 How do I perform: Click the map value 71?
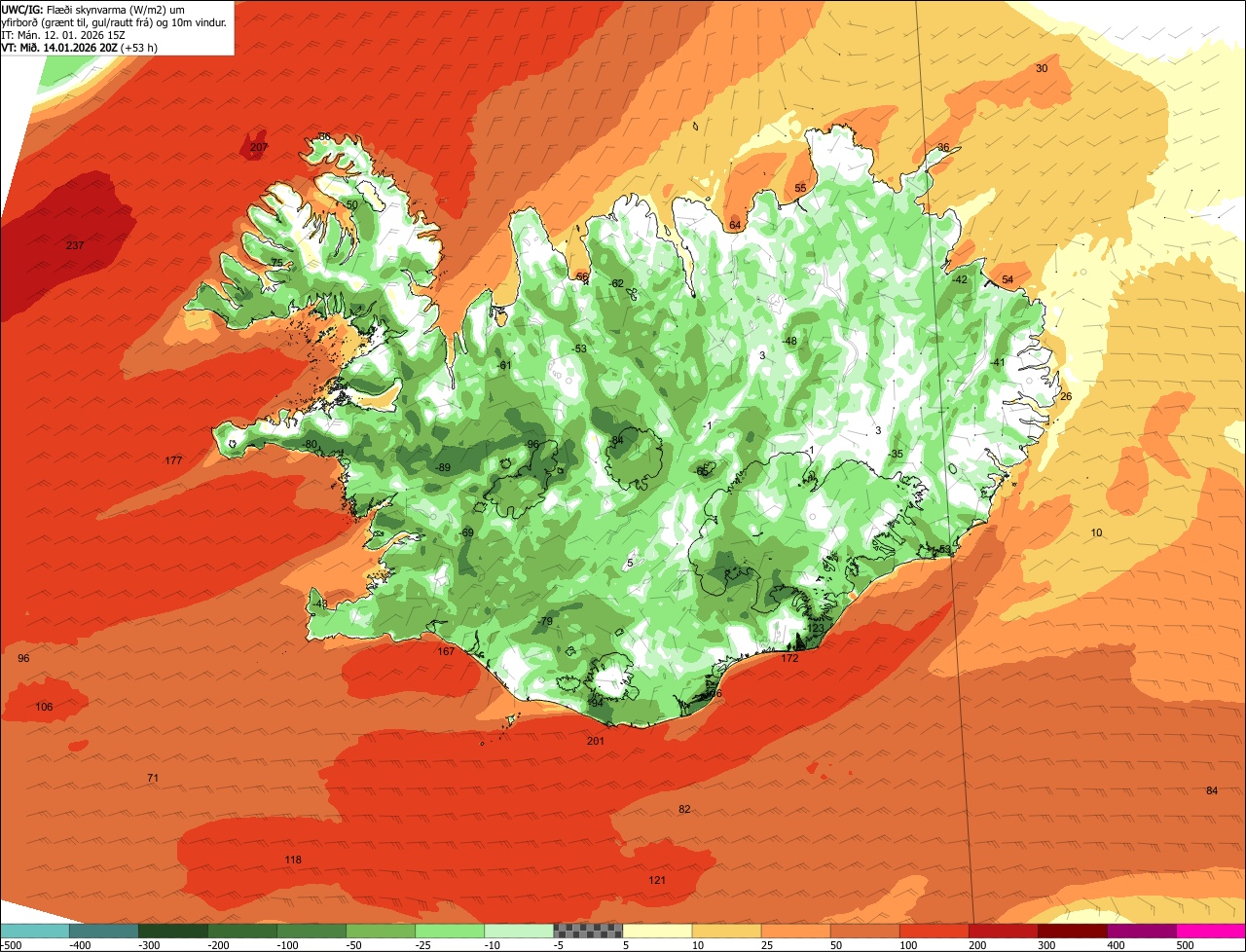click(x=153, y=778)
